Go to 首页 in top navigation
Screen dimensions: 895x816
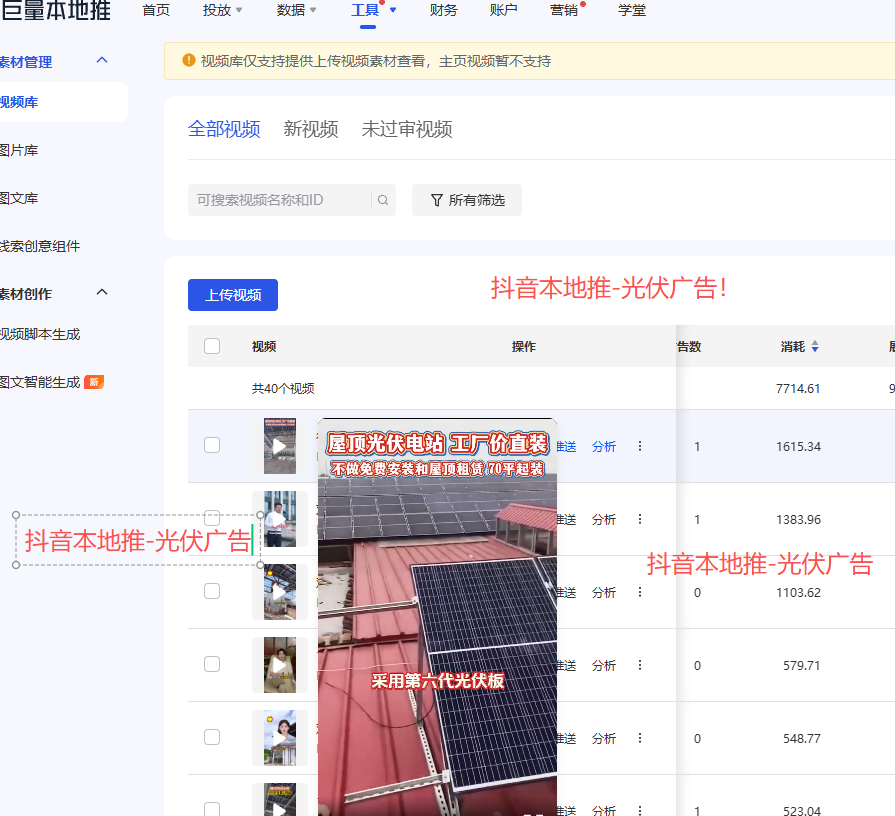156,10
